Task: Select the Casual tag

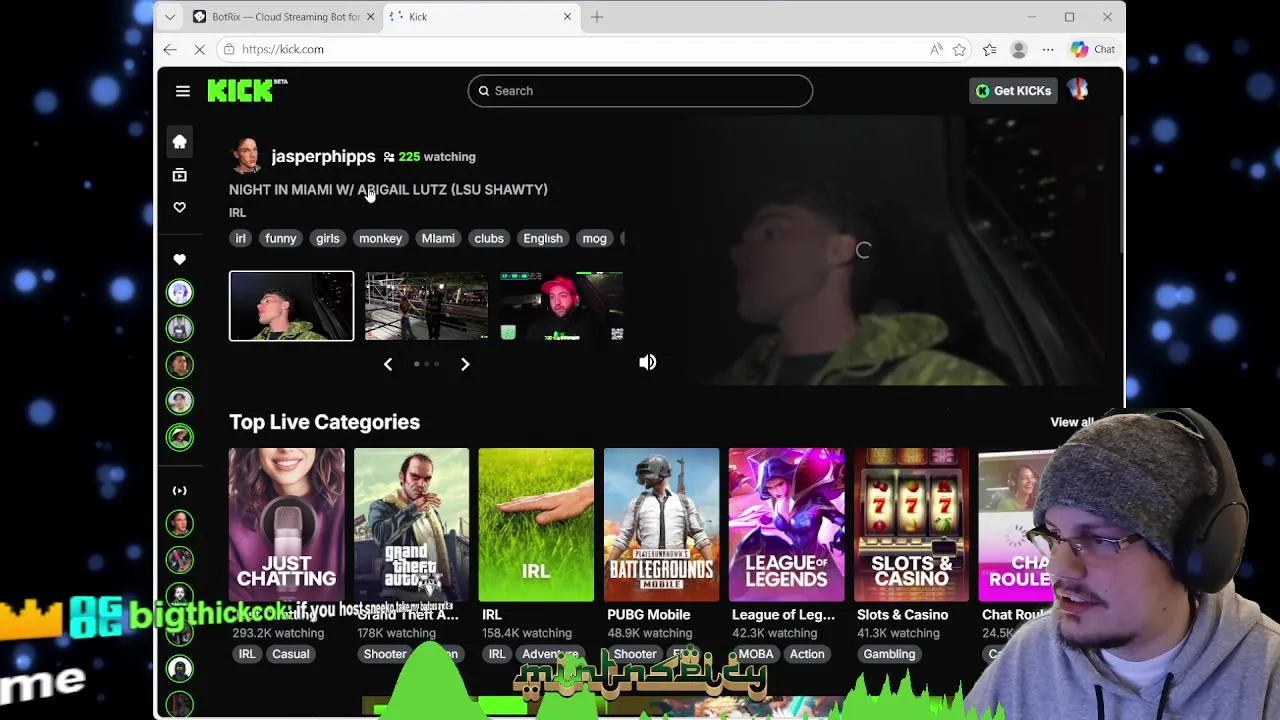Action: [291, 654]
